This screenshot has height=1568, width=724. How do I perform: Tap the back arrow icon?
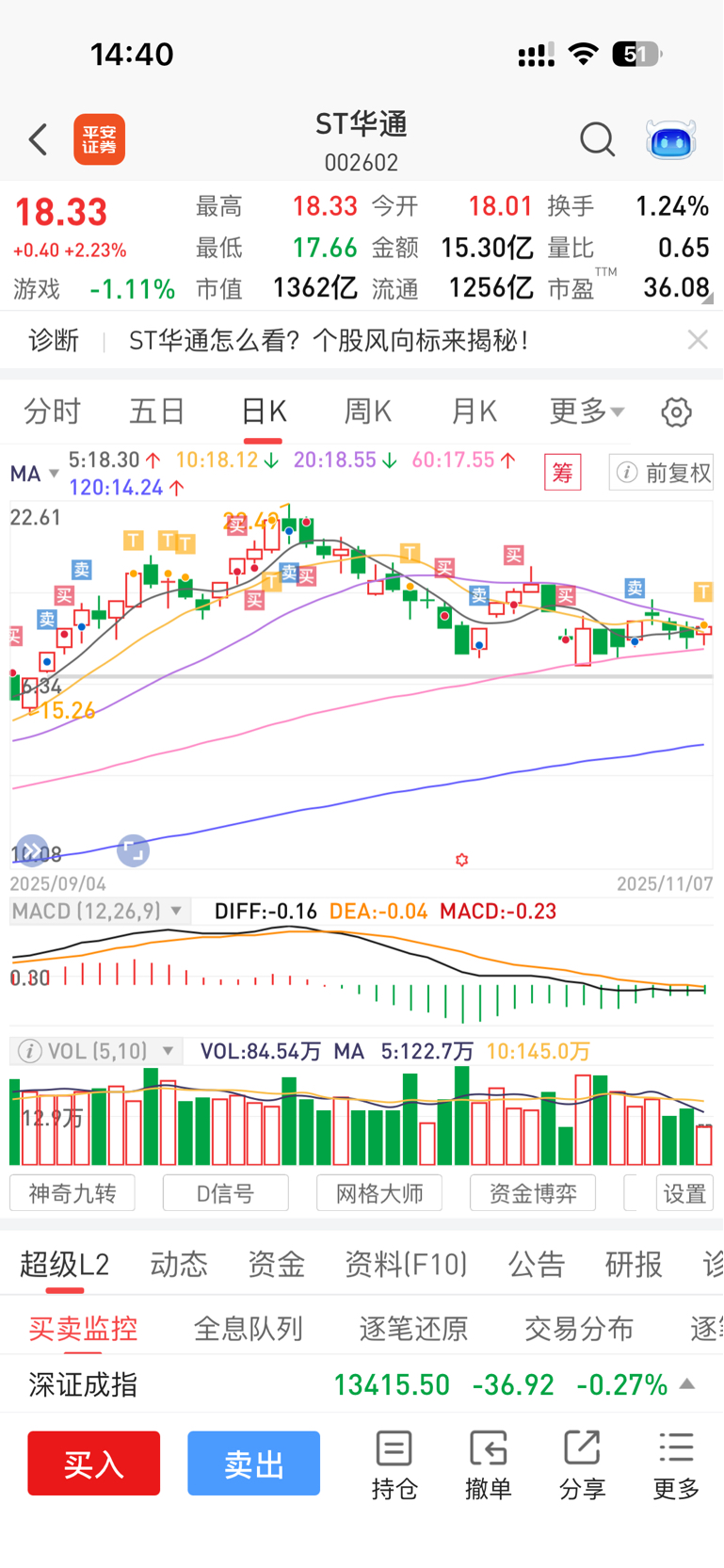38,139
